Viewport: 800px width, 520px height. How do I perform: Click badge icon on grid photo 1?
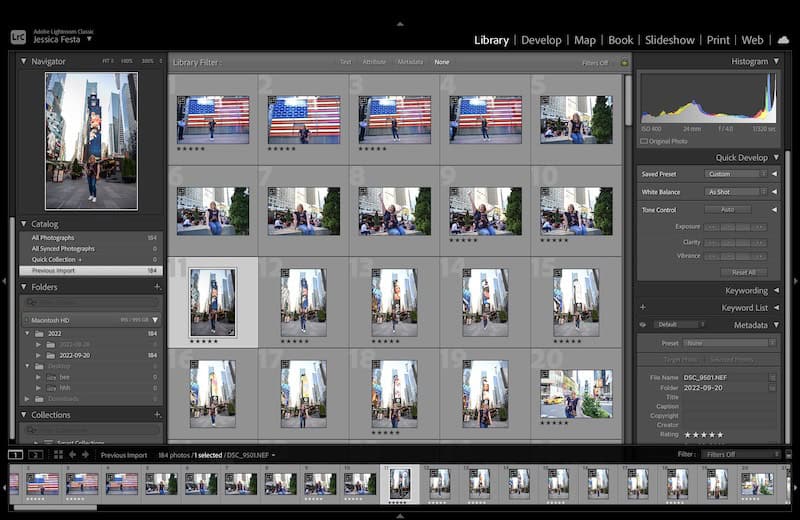coord(181,101)
